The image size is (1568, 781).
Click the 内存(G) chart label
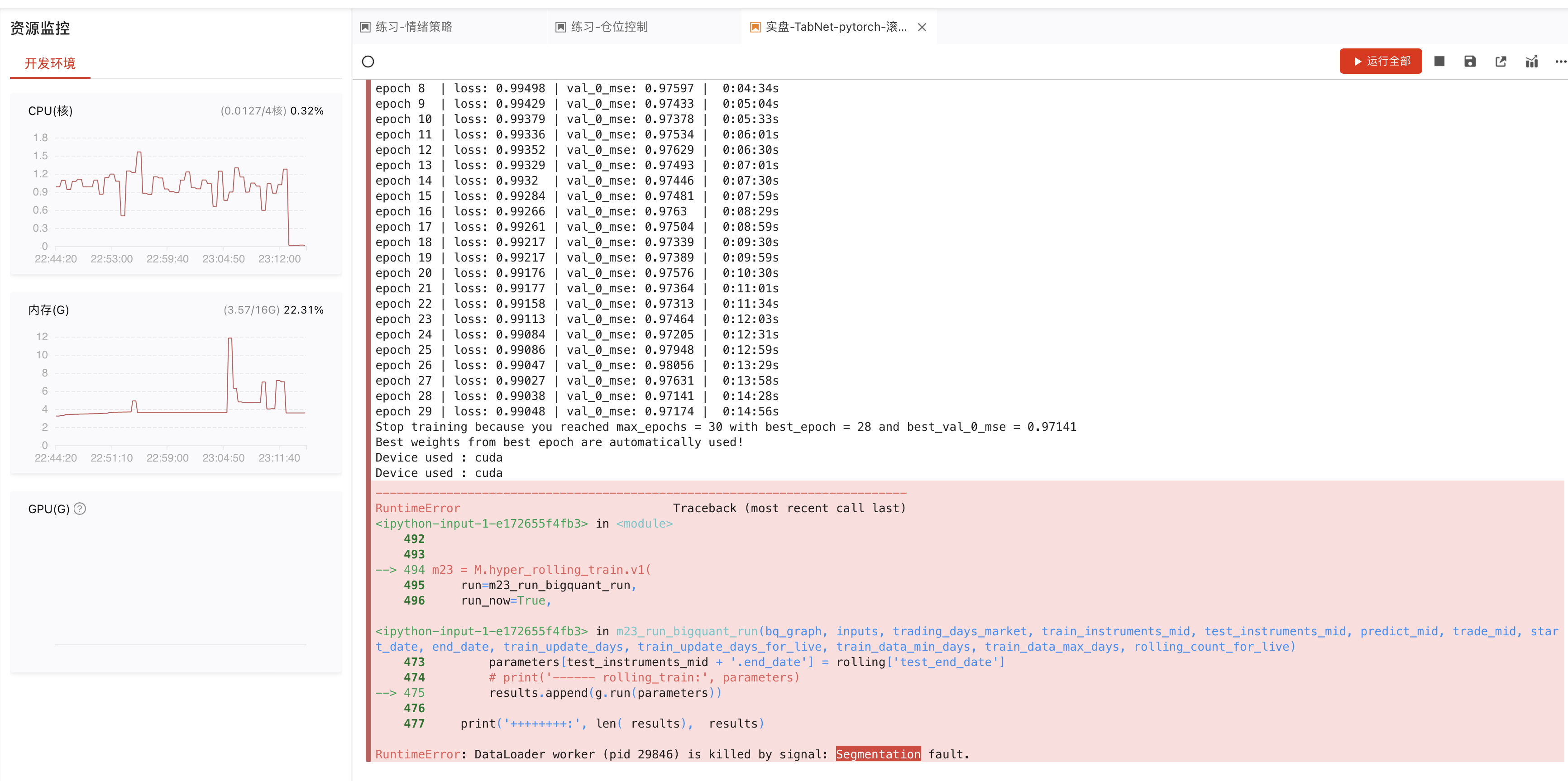pos(48,310)
